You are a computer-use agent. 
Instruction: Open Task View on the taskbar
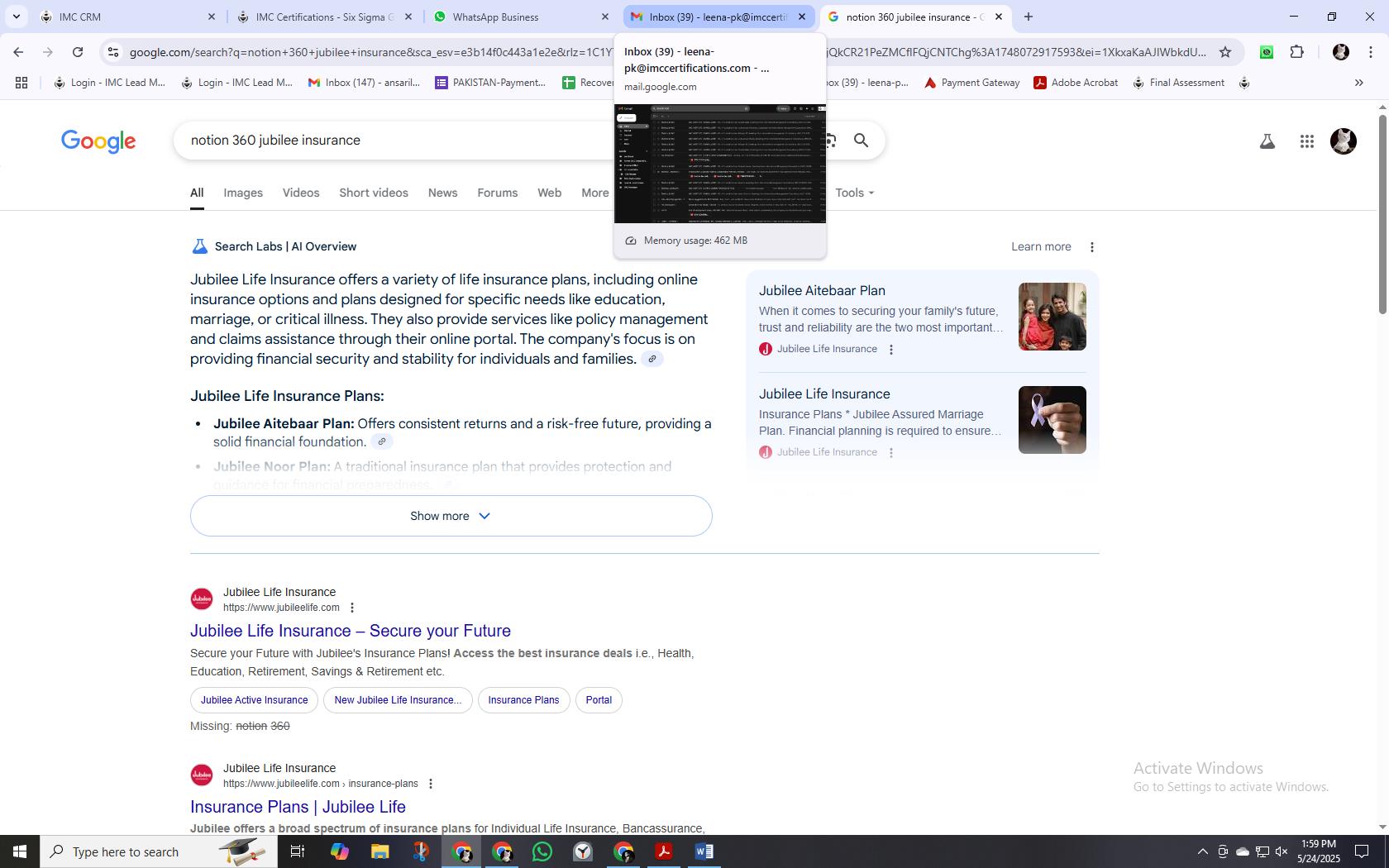click(x=298, y=851)
